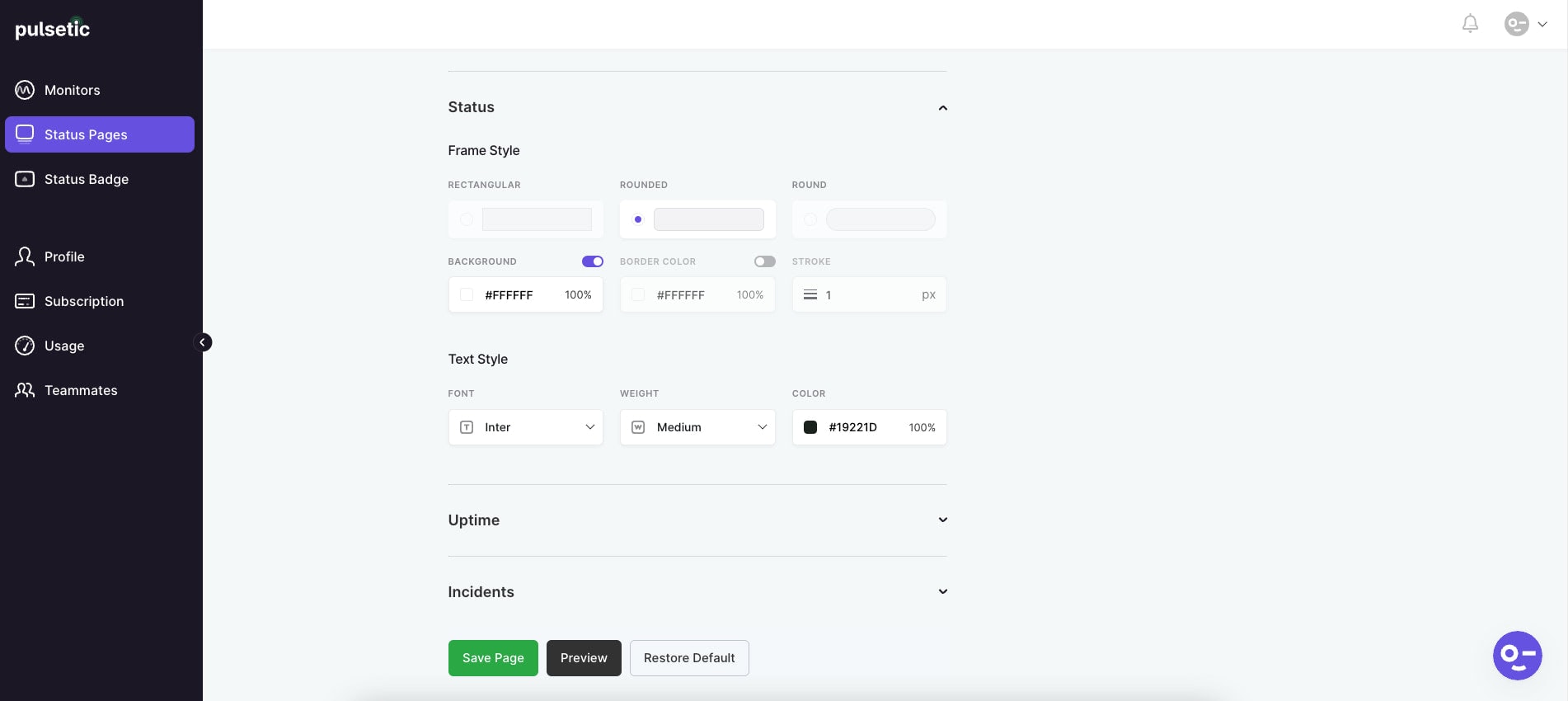
Task: Expand the Uptime section
Action: [x=943, y=520]
